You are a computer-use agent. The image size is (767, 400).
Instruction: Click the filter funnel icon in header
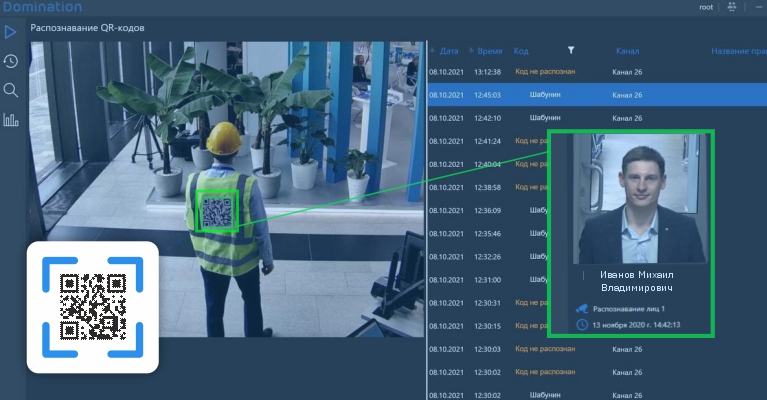click(x=571, y=49)
